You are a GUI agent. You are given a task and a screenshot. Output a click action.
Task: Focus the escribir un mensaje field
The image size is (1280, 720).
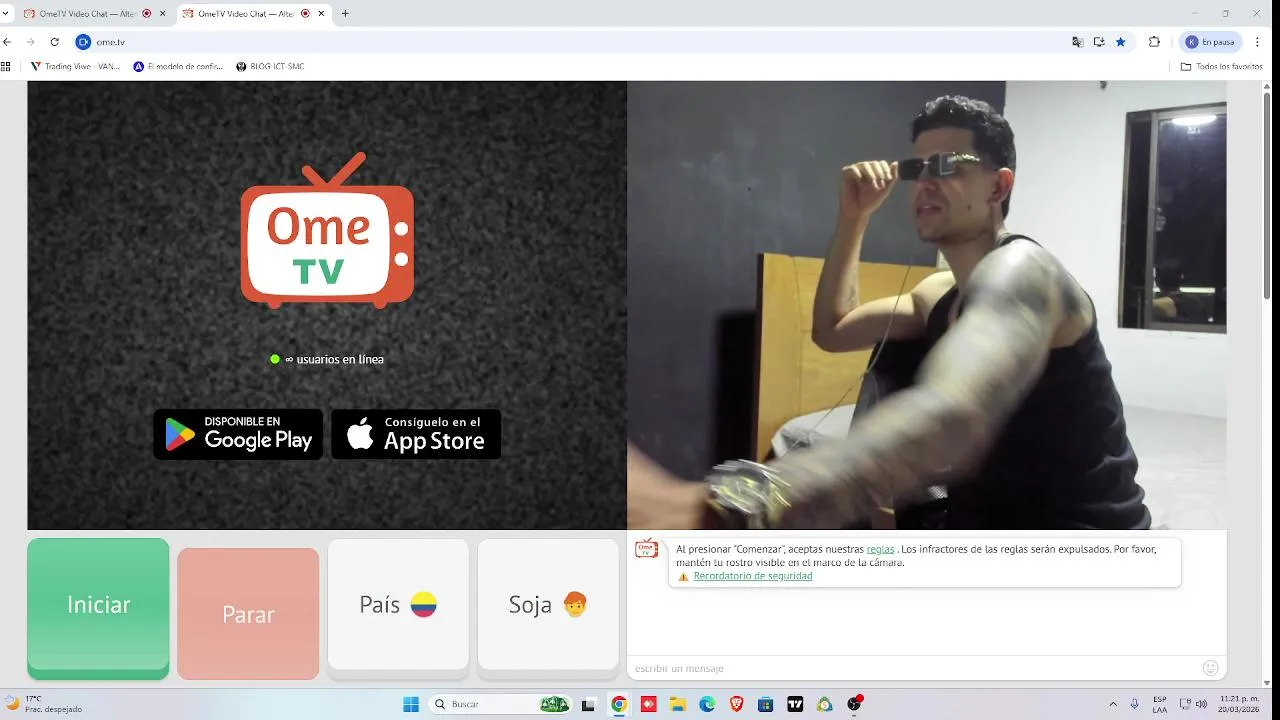point(915,668)
